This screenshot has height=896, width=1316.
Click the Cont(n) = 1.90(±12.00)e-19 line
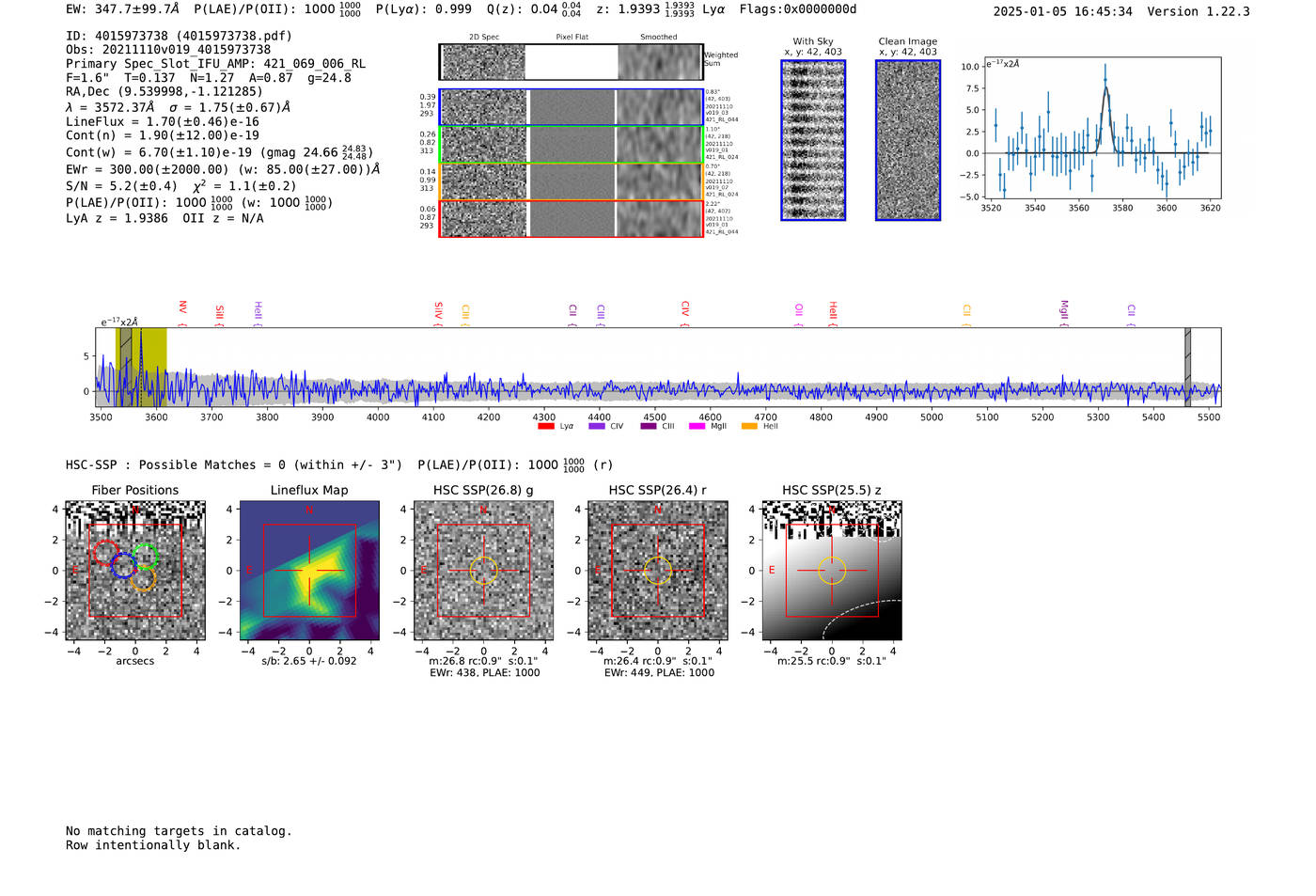click(163, 135)
